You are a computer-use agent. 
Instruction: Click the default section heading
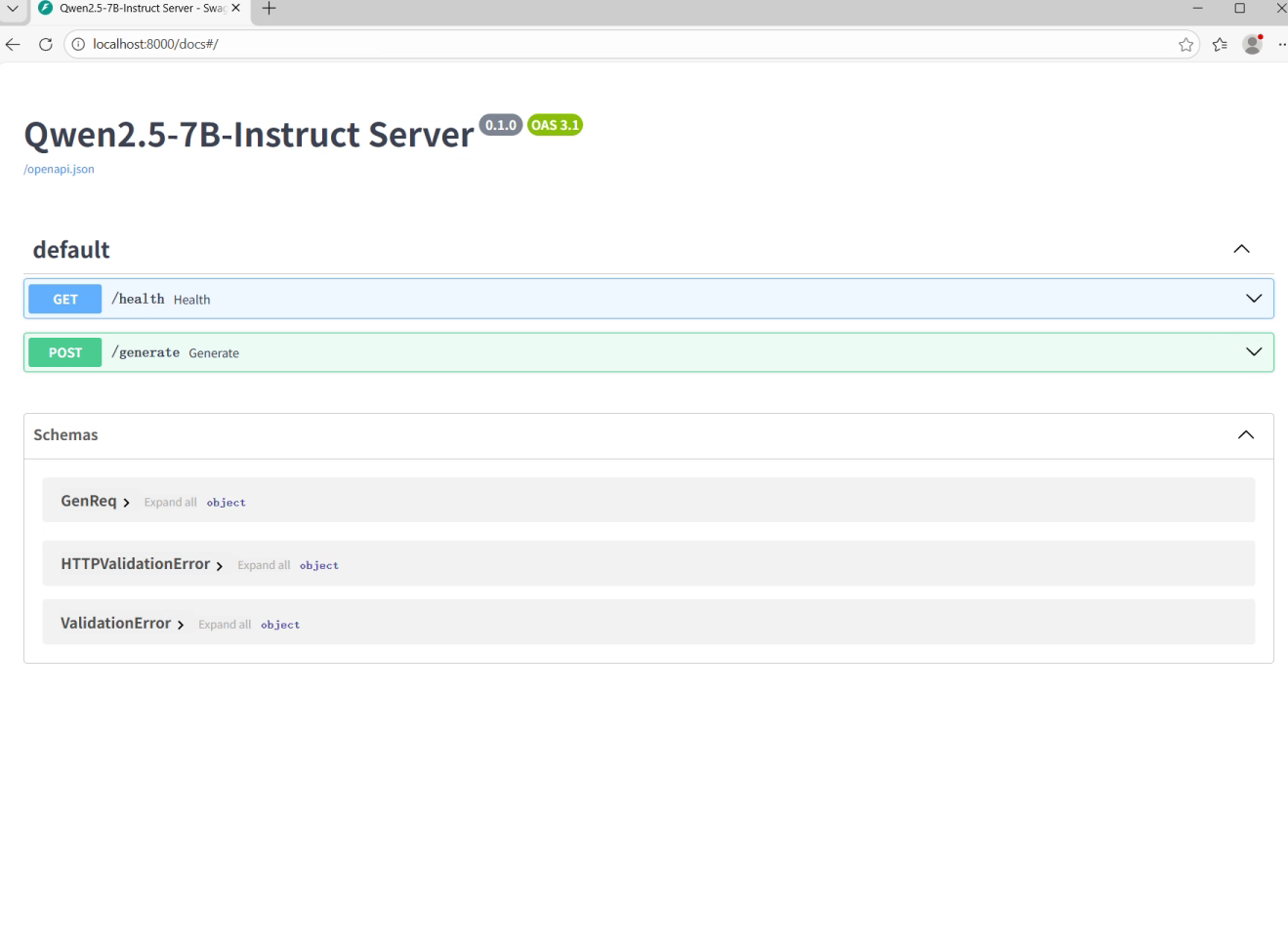coord(71,250)
